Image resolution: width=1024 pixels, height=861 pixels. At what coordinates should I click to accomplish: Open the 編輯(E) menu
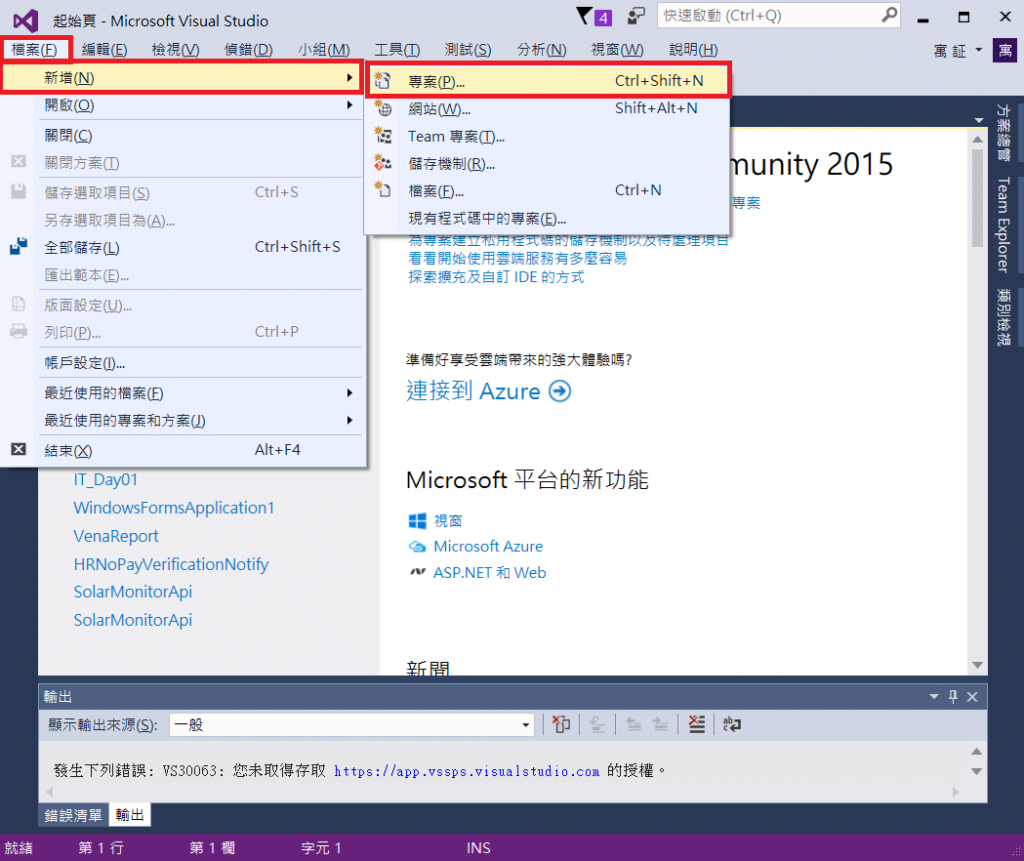104,50
